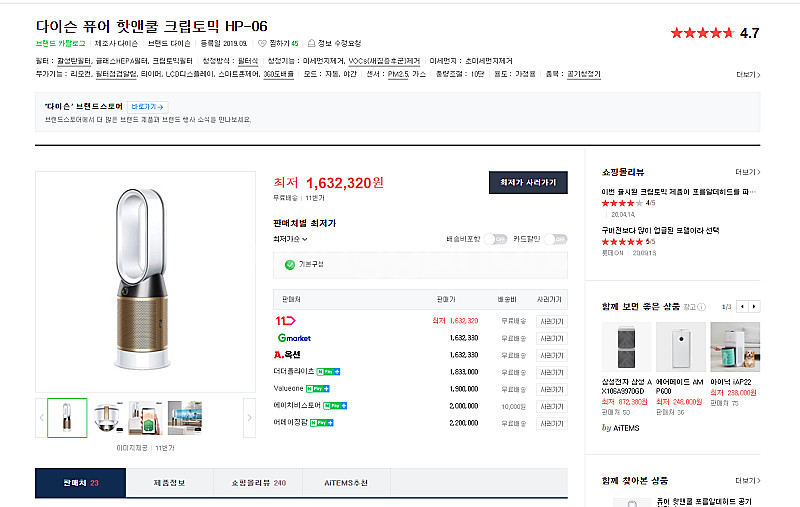Click 사러가기 in the 옥션 row
Image resolution: width=800 pixels, height=507 pixels.
552,355
